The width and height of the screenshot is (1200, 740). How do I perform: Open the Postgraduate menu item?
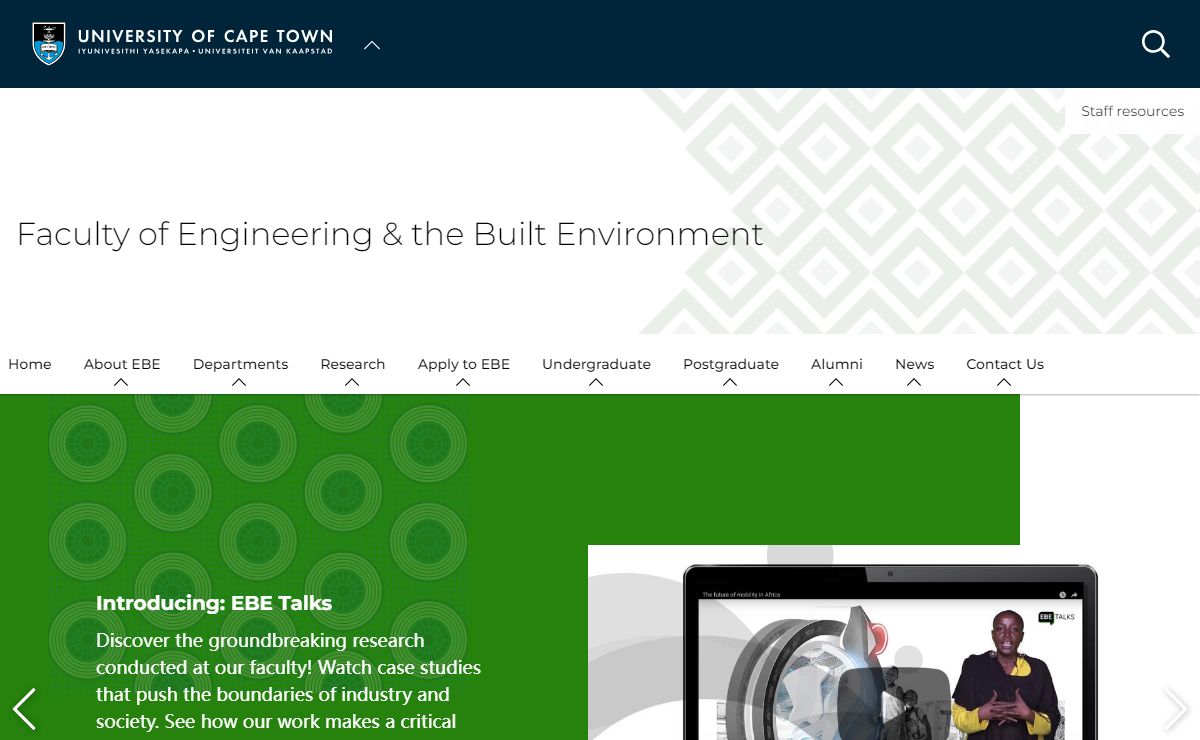click(731, 364)
